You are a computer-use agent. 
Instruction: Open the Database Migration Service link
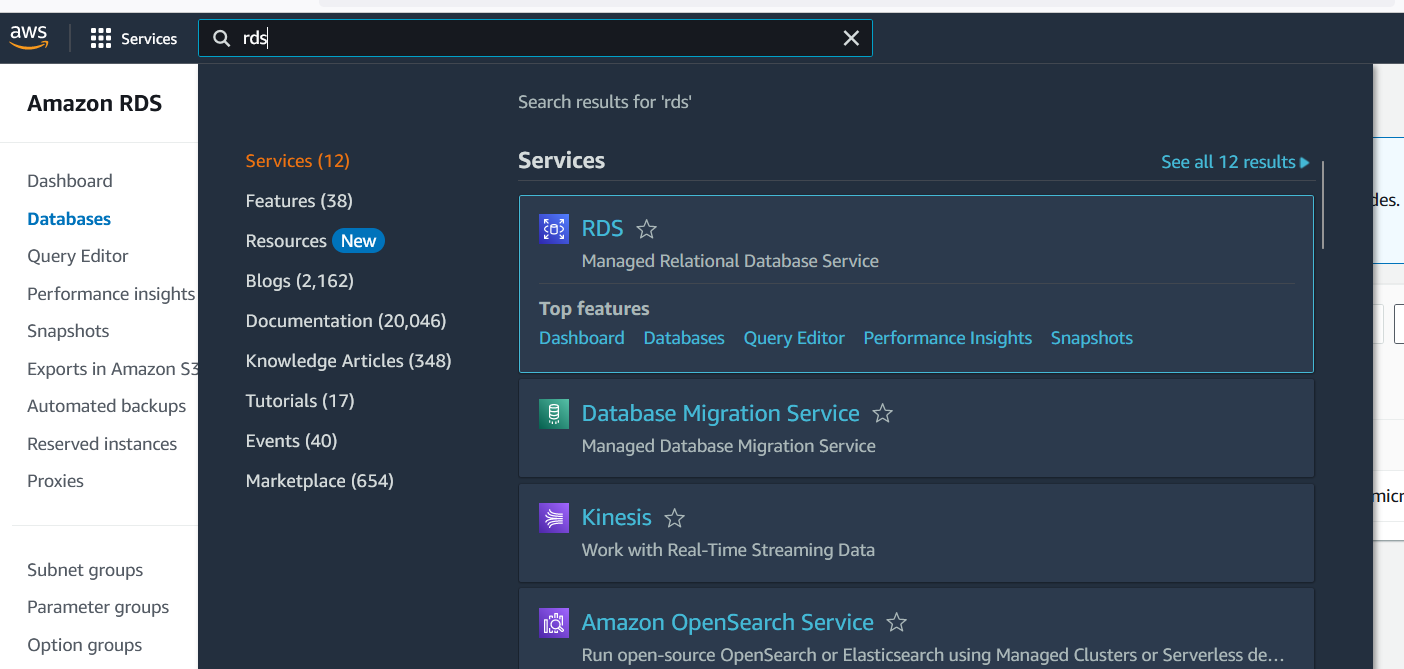[x=720, y=414]
